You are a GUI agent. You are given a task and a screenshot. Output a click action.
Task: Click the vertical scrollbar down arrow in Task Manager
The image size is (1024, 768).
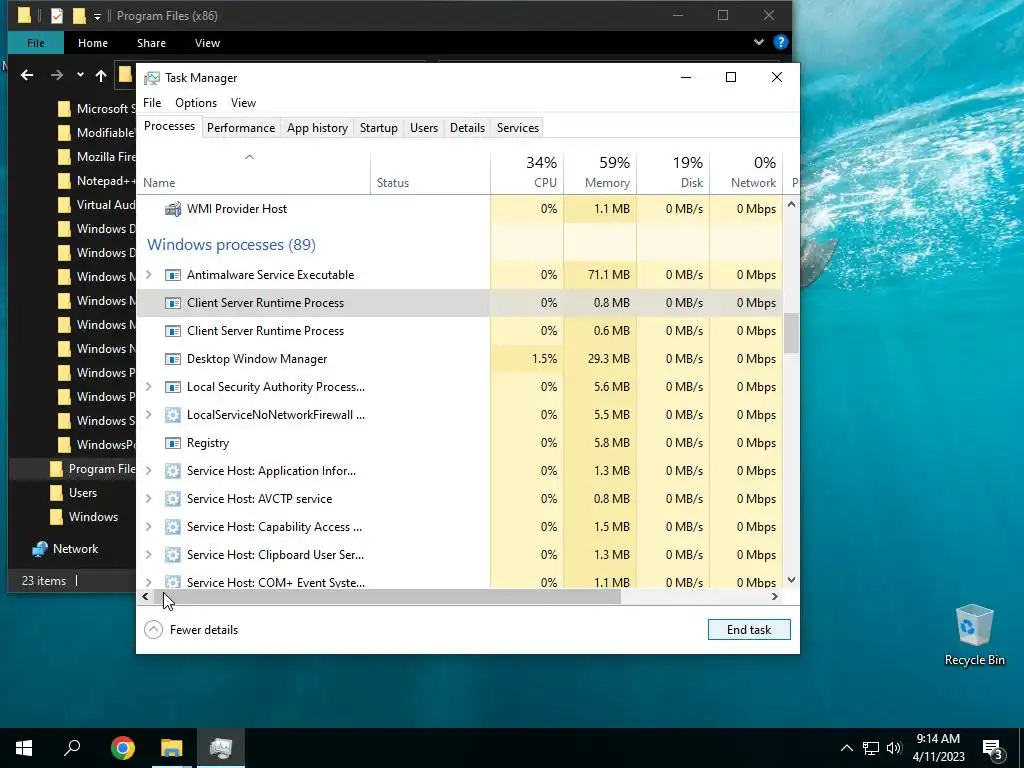[792, 580]
